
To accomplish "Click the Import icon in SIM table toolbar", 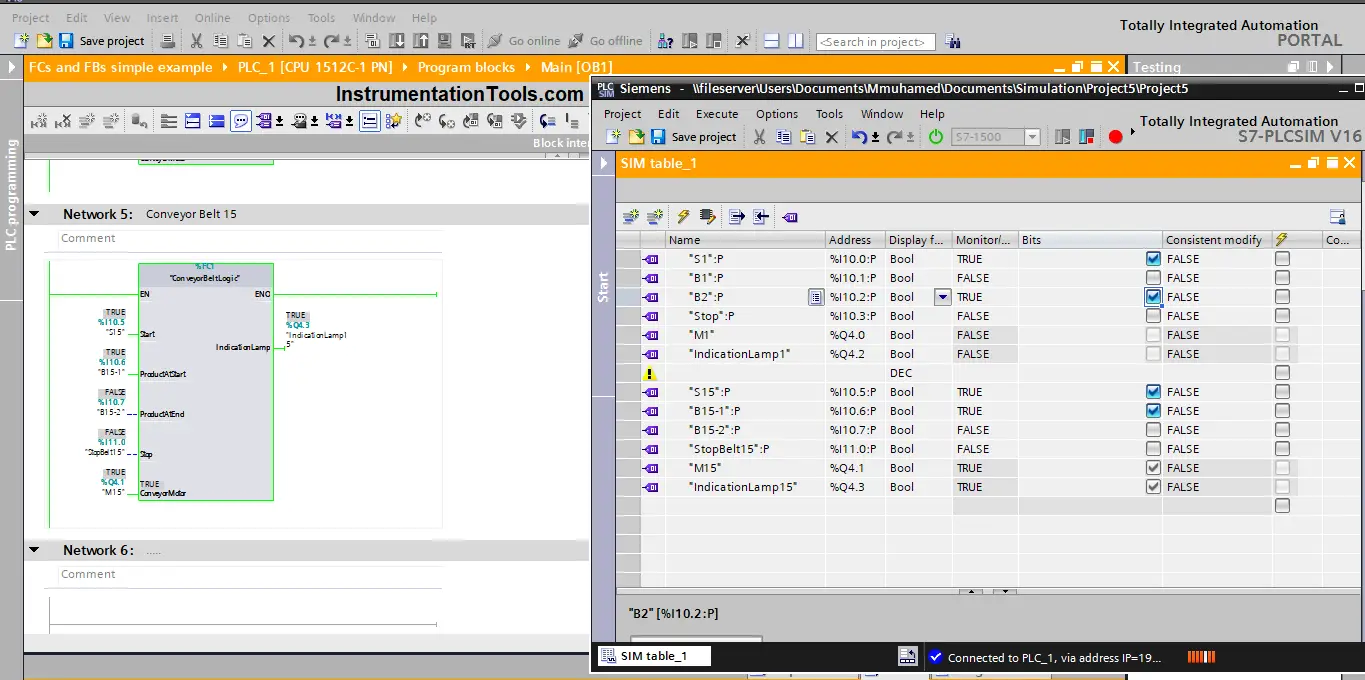I will (761, 216).
